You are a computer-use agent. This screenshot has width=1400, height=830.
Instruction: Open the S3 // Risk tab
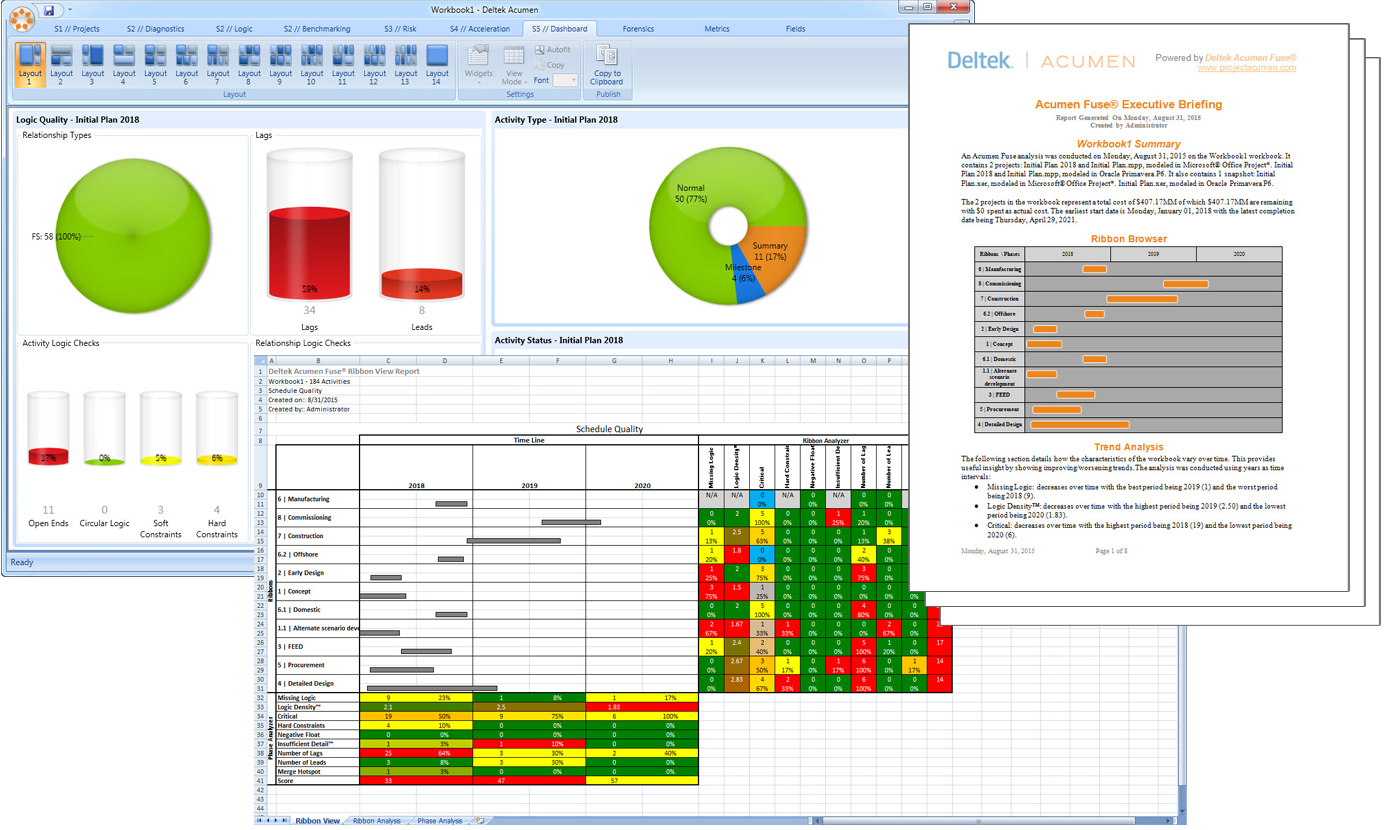click(x=400, y=29)
